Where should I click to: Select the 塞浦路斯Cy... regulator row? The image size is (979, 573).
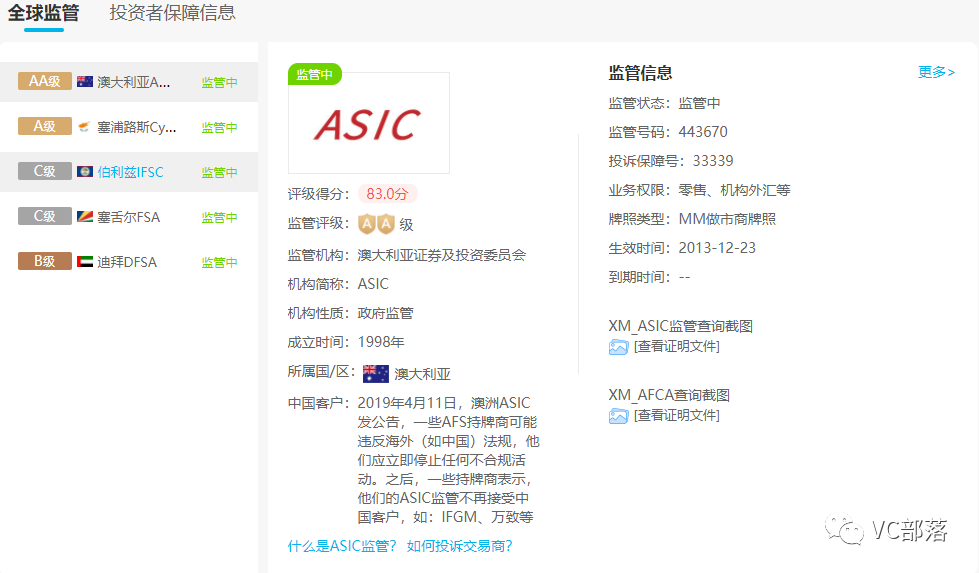pos(129,127)
